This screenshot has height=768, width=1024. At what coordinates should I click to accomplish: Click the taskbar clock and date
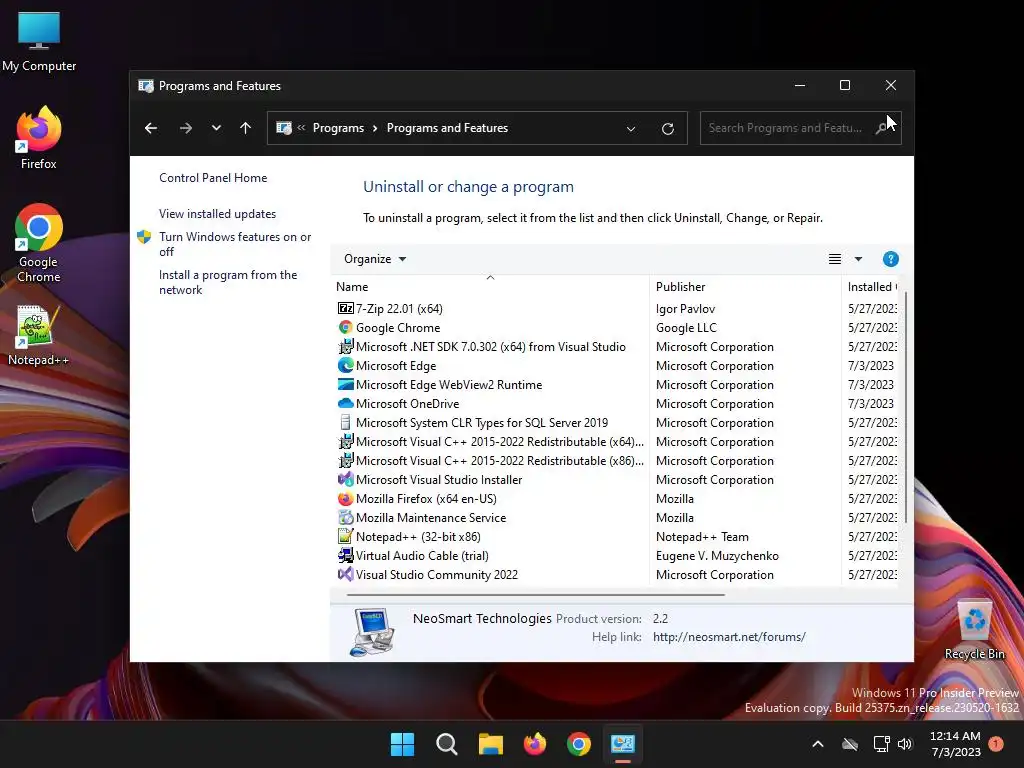(955, 744)
